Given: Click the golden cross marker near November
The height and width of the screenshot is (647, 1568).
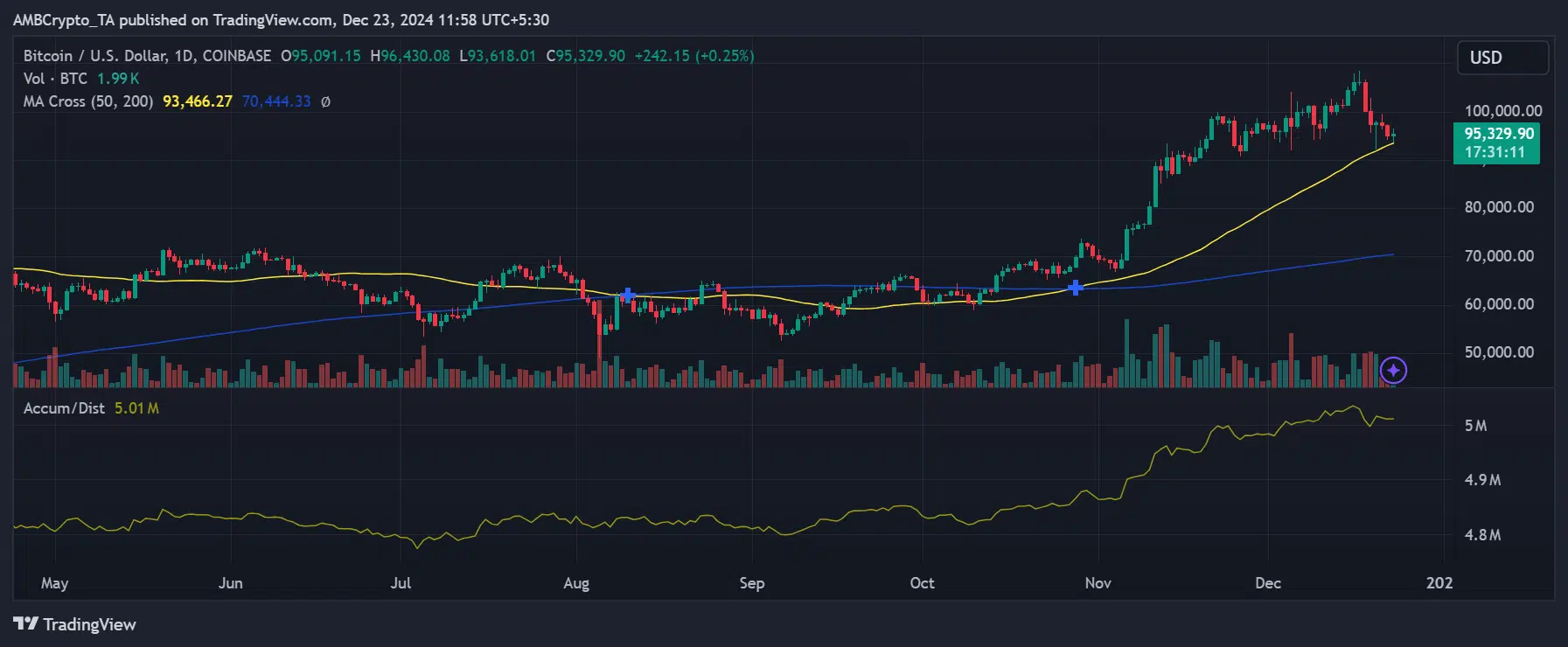Looking at the screenshot, I should point(1075,287).
